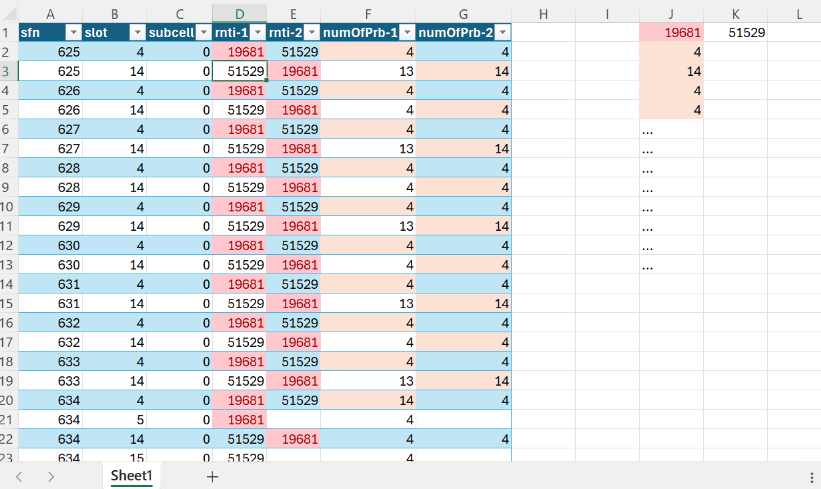Select cell G15 with value 14
Screen dimensions: 821x489
(463, 304)
